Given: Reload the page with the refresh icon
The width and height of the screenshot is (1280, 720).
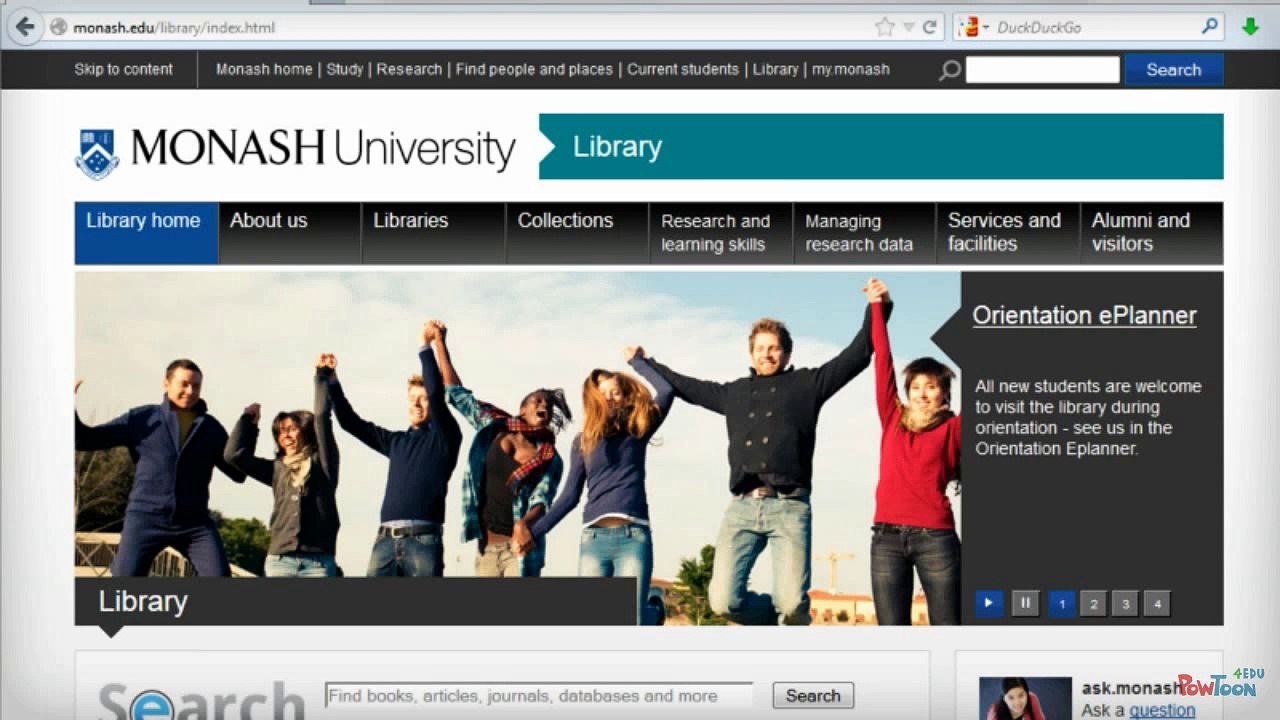Looking at the screenshot, I should pos(929,27).
